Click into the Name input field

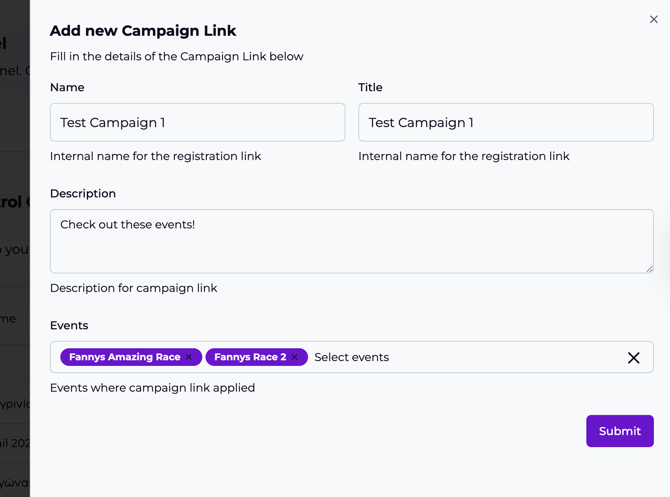[x=197, y=123]
